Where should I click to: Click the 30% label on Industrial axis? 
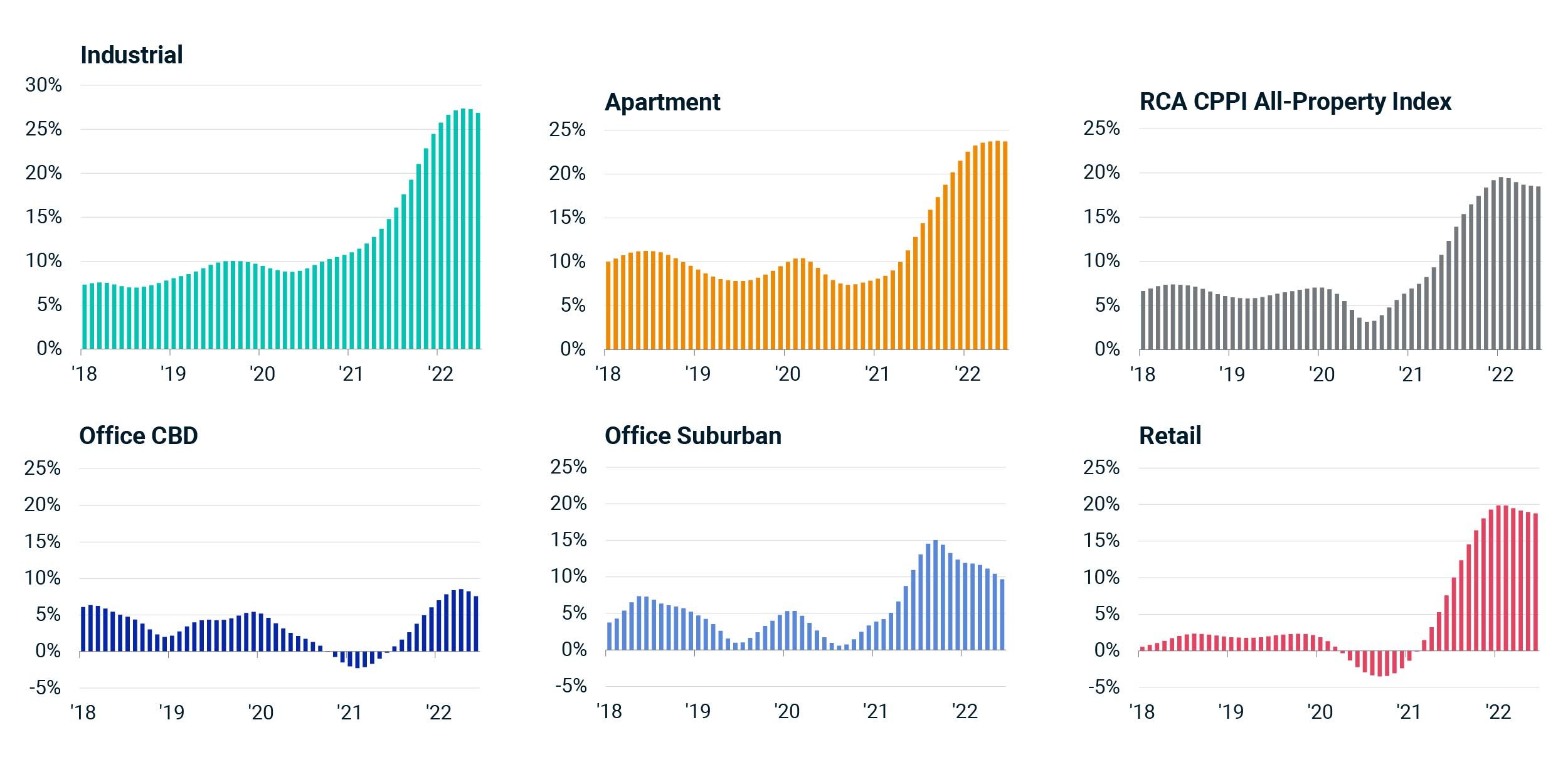tap(44, 85)
